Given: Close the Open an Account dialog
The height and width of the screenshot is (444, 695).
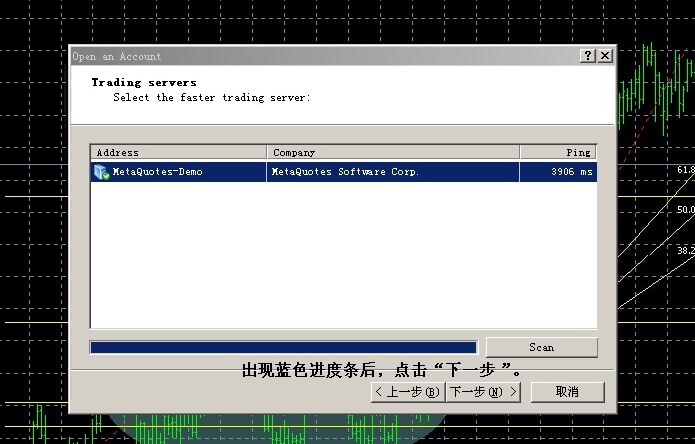Looking at the screenshot, I should [605, 56].
